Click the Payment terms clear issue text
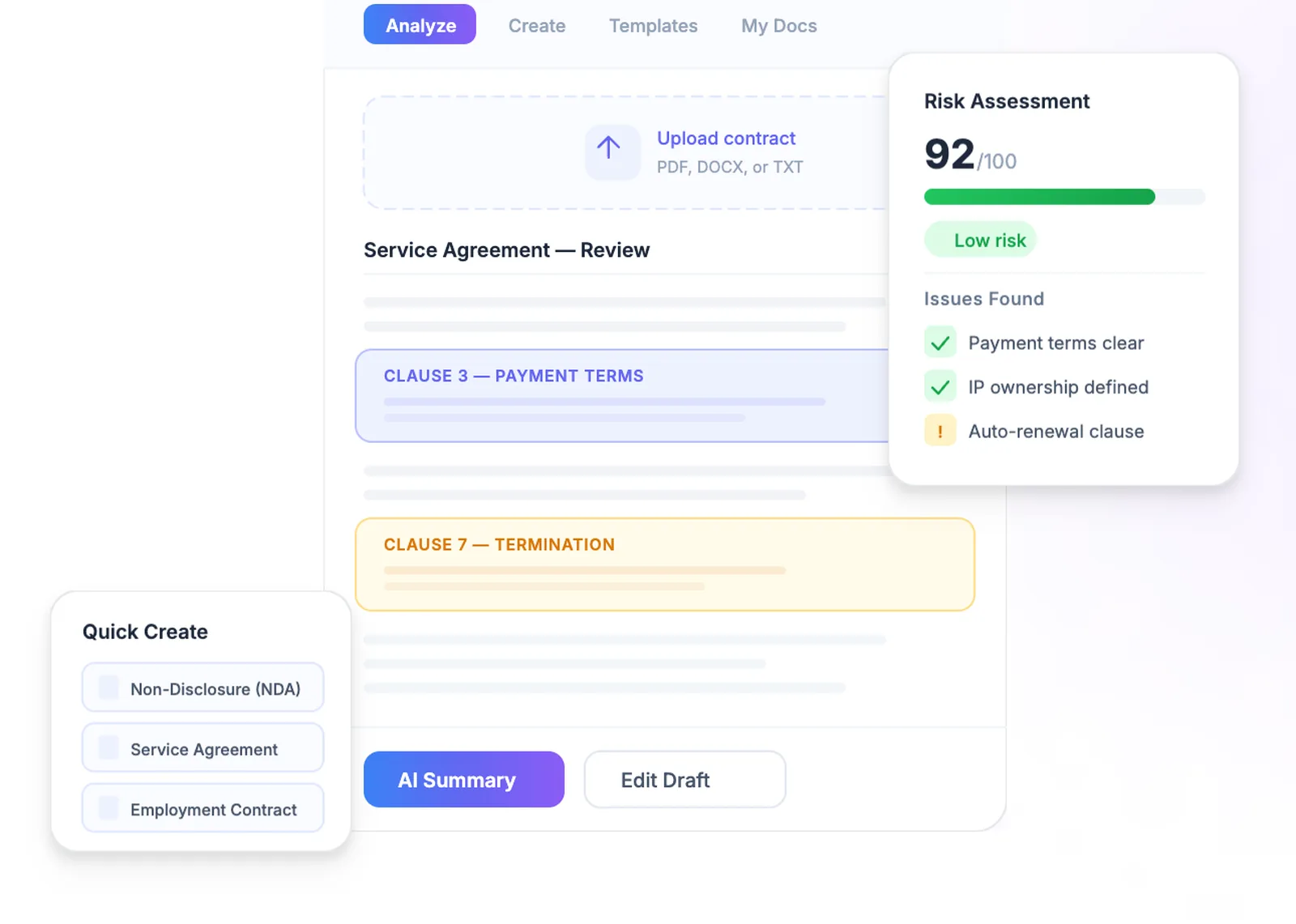 point(1055,343)
